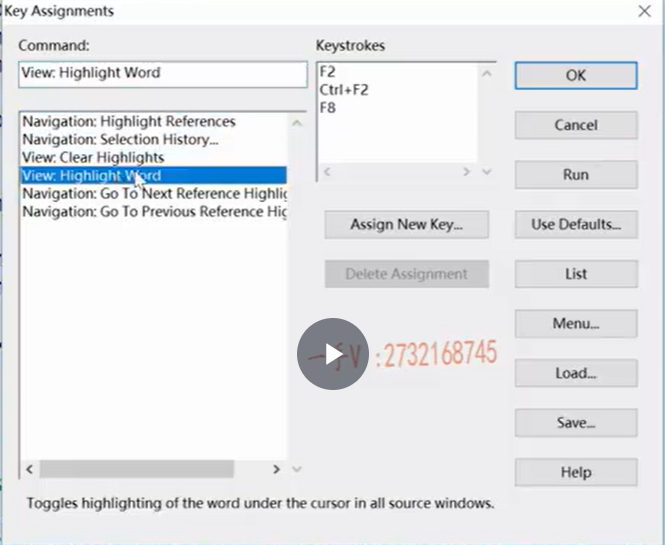Click command list scroll-down arrow

297,469
